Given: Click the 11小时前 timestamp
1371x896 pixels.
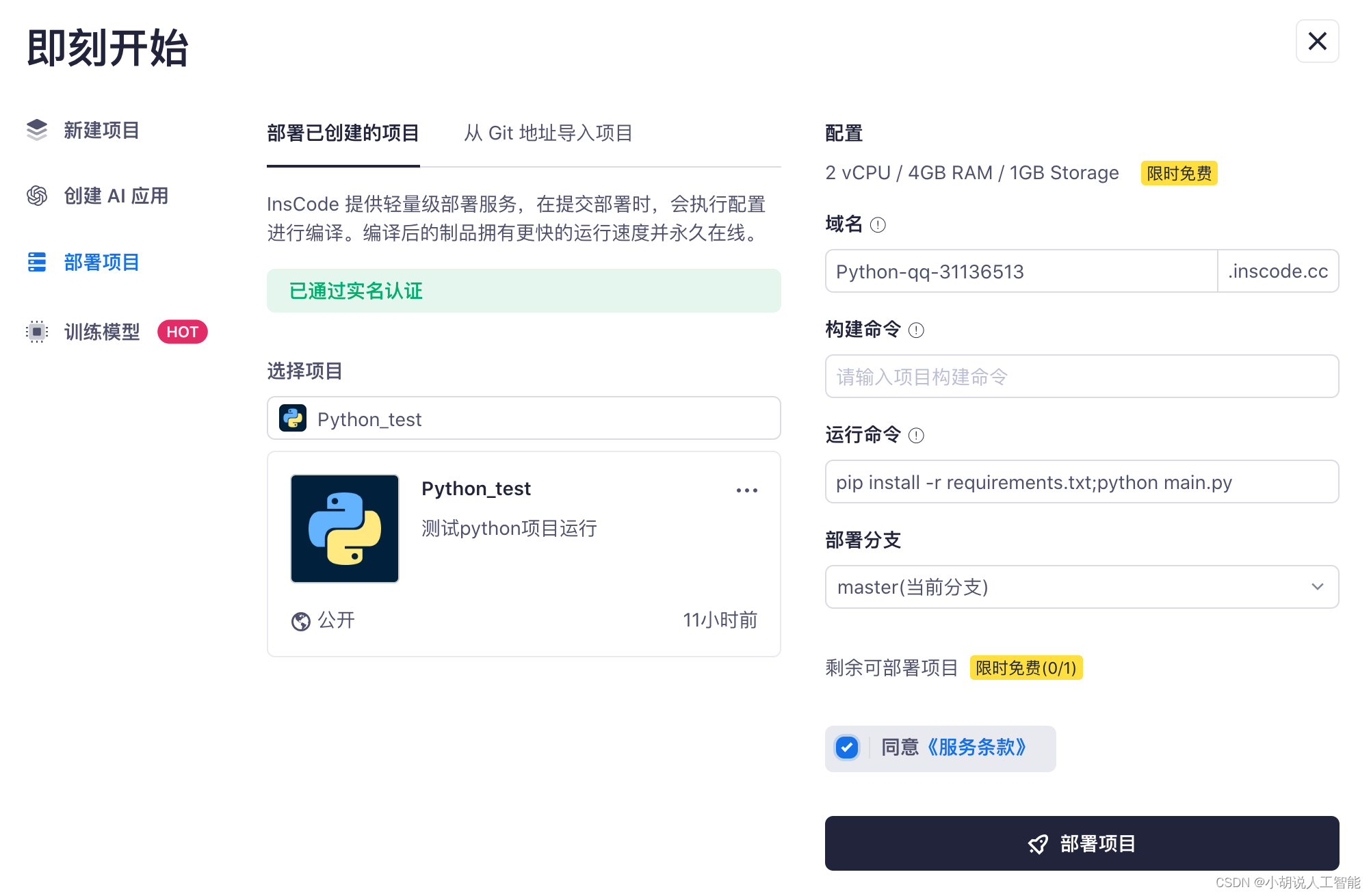Looking at the screenshot, I should [x=720, y=620].
